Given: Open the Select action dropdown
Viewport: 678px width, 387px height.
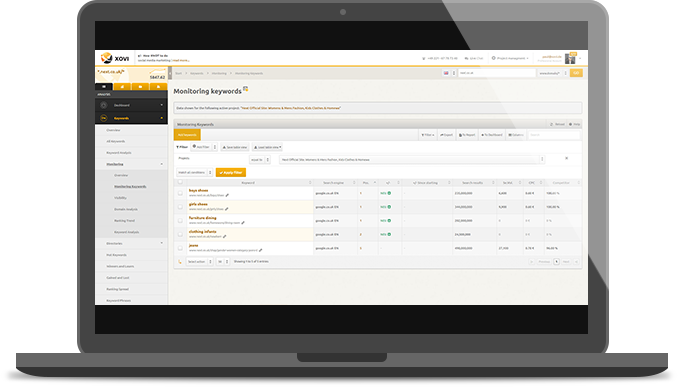Looking at the screenshot, I should pyautogui.click(x=200, y=262).
